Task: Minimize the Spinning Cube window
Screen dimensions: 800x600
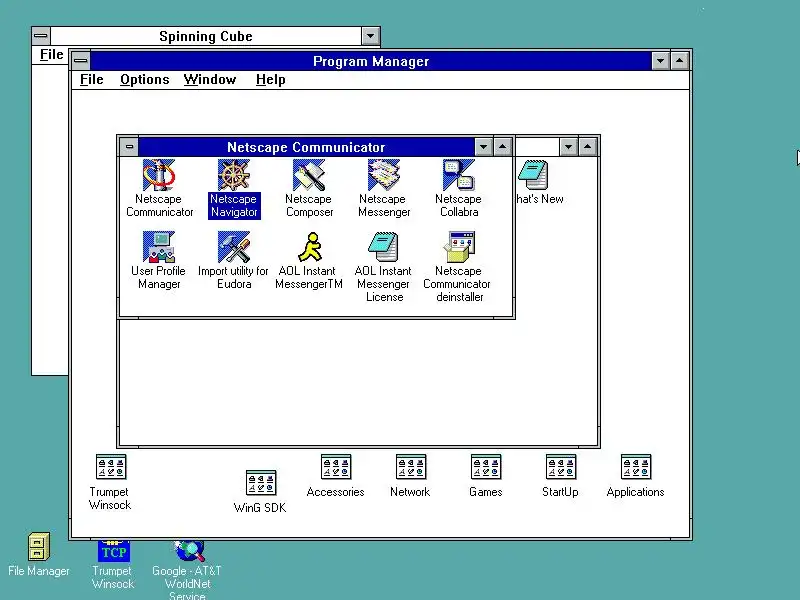Action: (x=370, y=36)
